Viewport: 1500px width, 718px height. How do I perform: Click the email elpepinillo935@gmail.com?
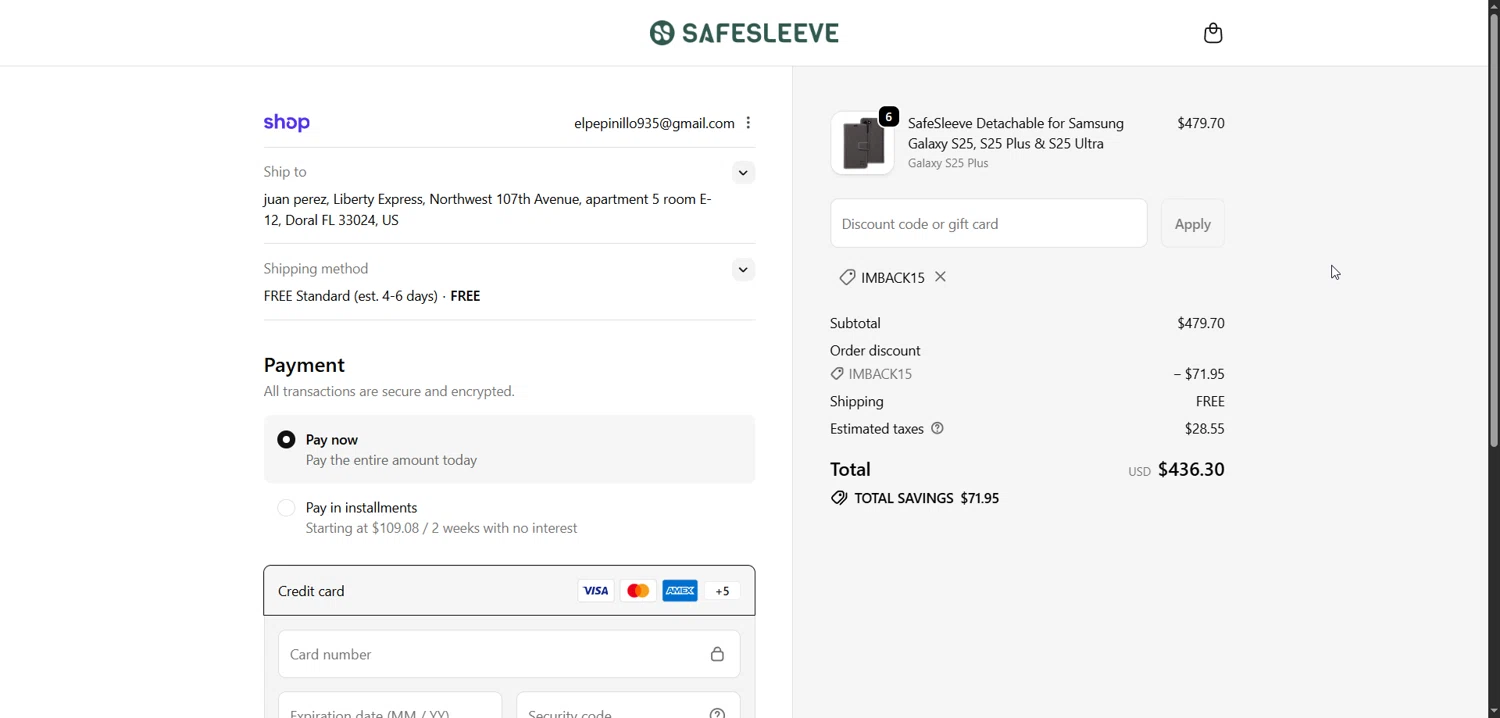pyautogui.click(x=654, y=123)
